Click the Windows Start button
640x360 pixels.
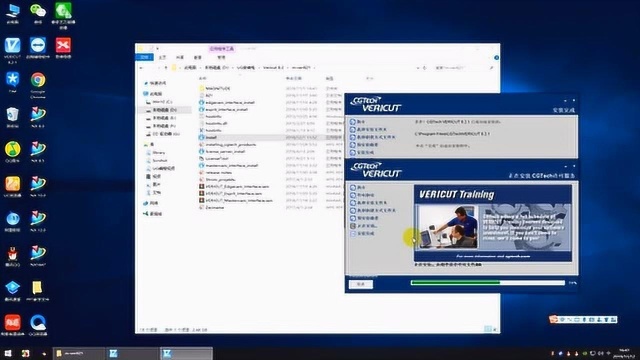coord(7,353)
